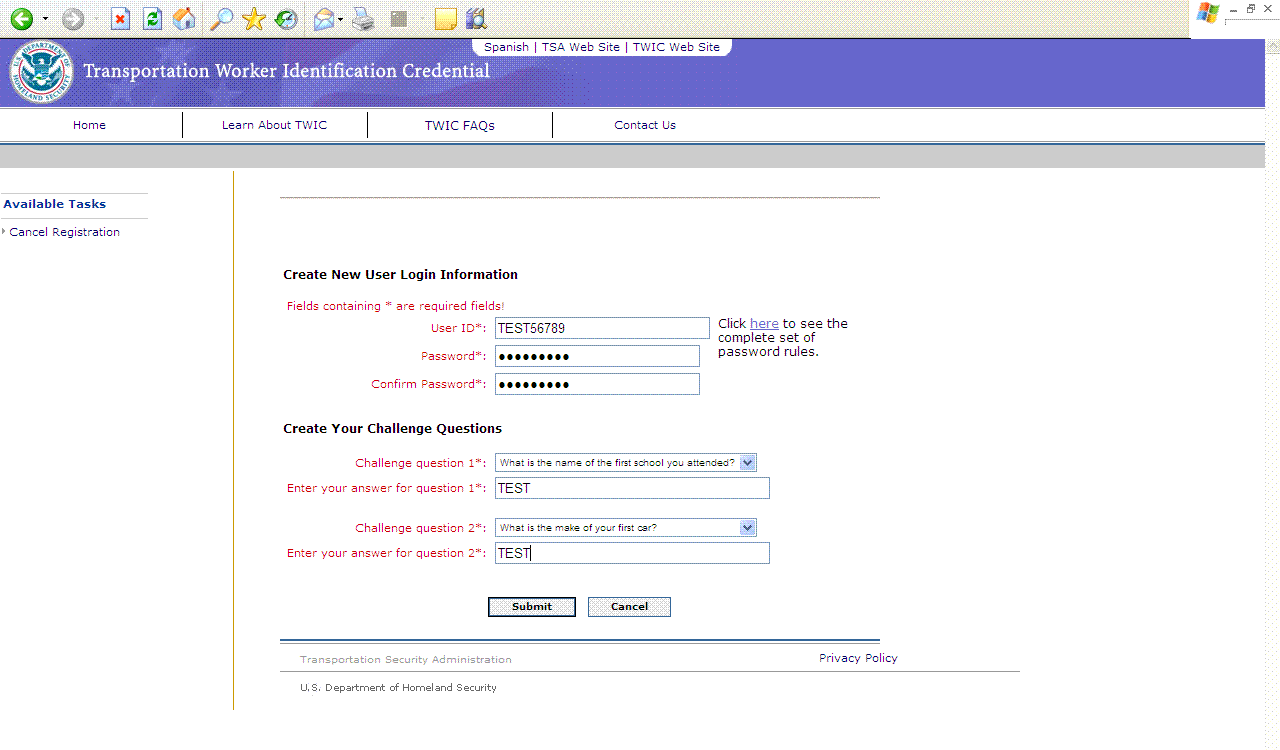1280x750 pixels.
Task: Click the Windows flag logo
Action: coord(1208,13)
